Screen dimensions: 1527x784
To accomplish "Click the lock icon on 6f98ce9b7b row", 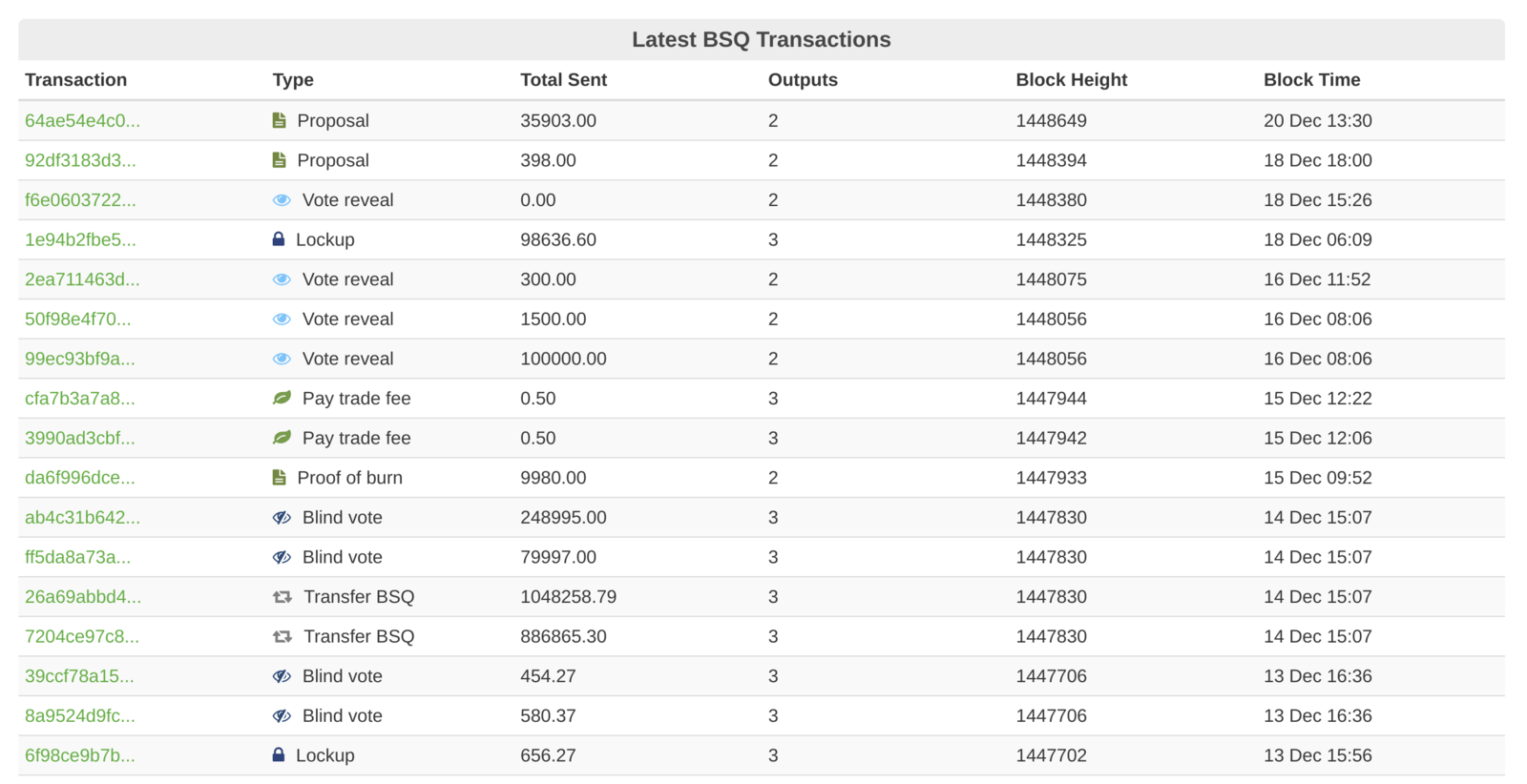I will pos(279,754).
